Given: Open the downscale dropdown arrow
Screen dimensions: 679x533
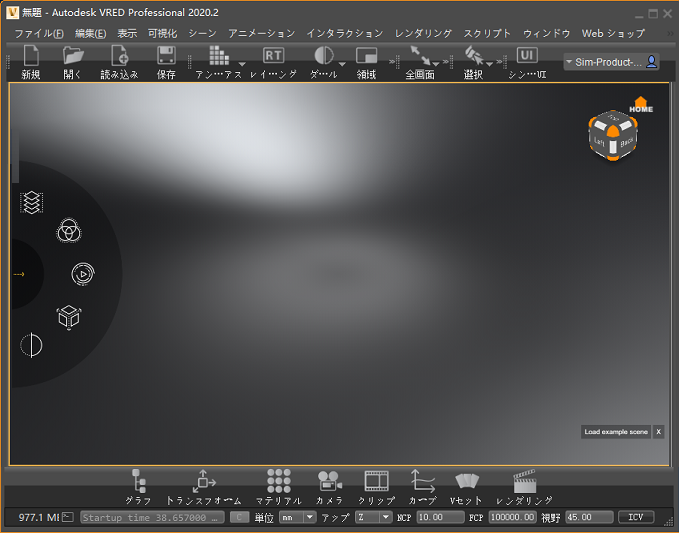Looking at the screenshot, I should (x=342, y=64).
